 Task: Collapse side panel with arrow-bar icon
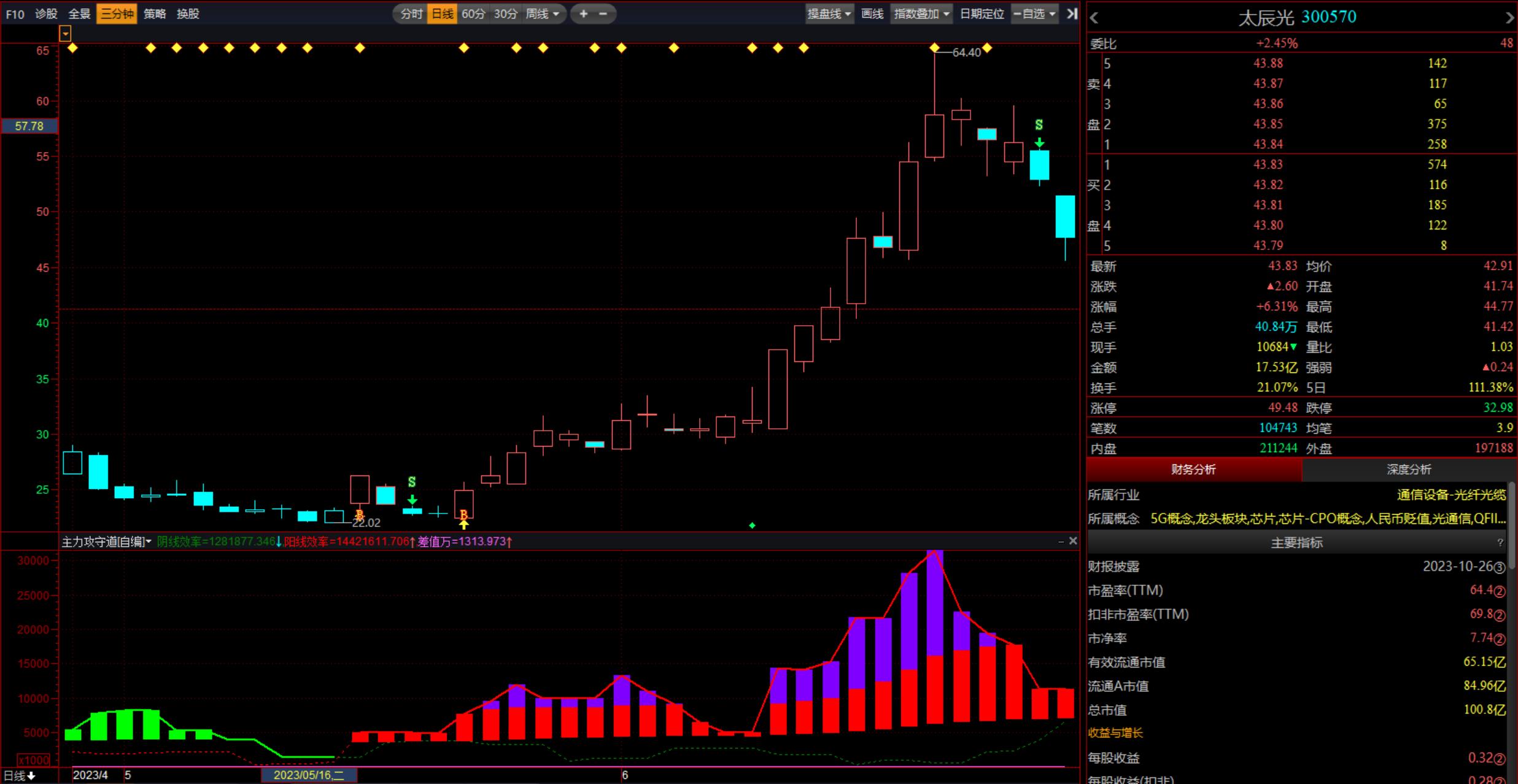pyautogui.click(x=1072, y=13)
